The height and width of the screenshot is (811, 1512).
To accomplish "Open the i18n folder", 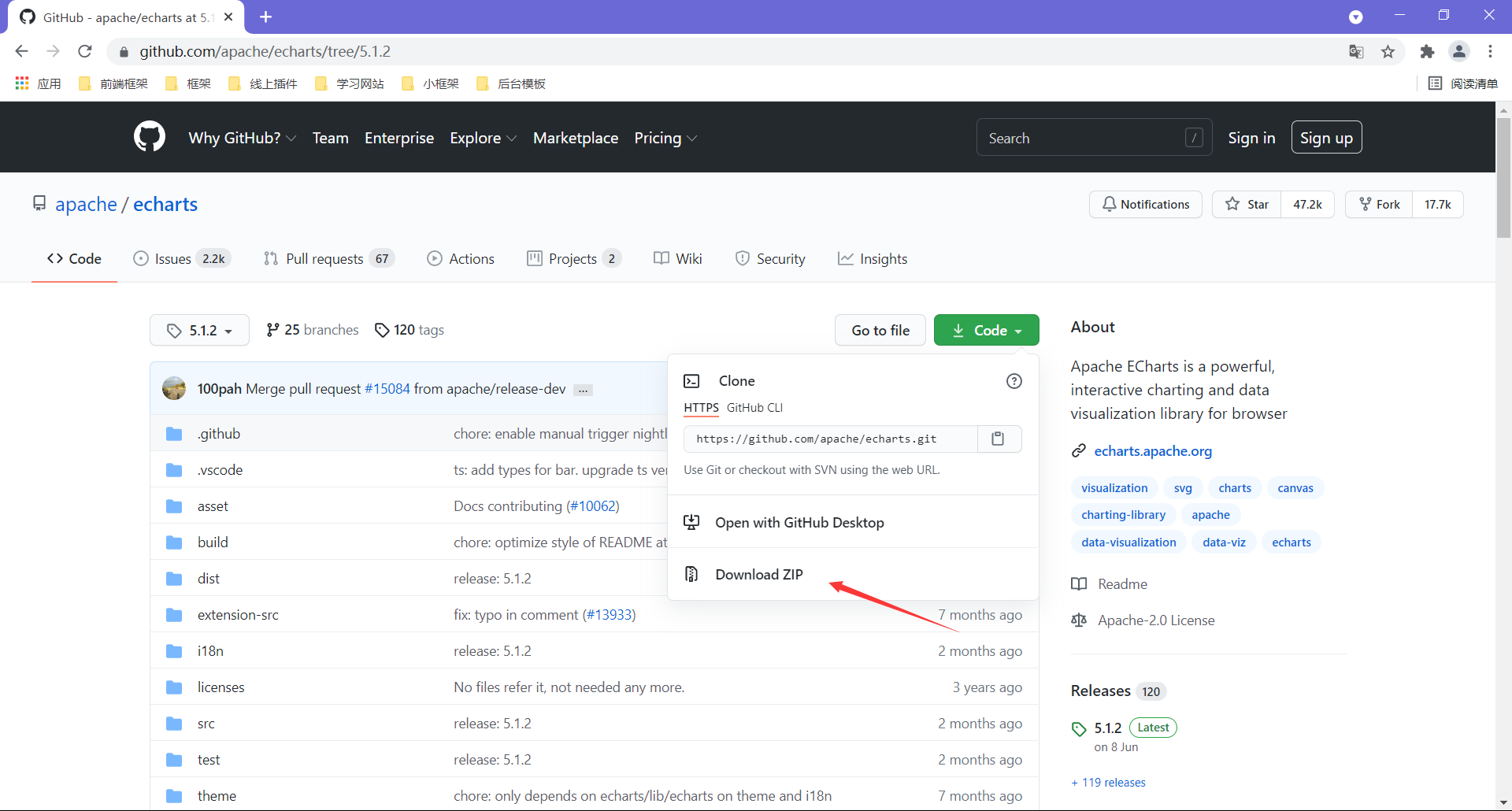I will click(x=210, y=651).
